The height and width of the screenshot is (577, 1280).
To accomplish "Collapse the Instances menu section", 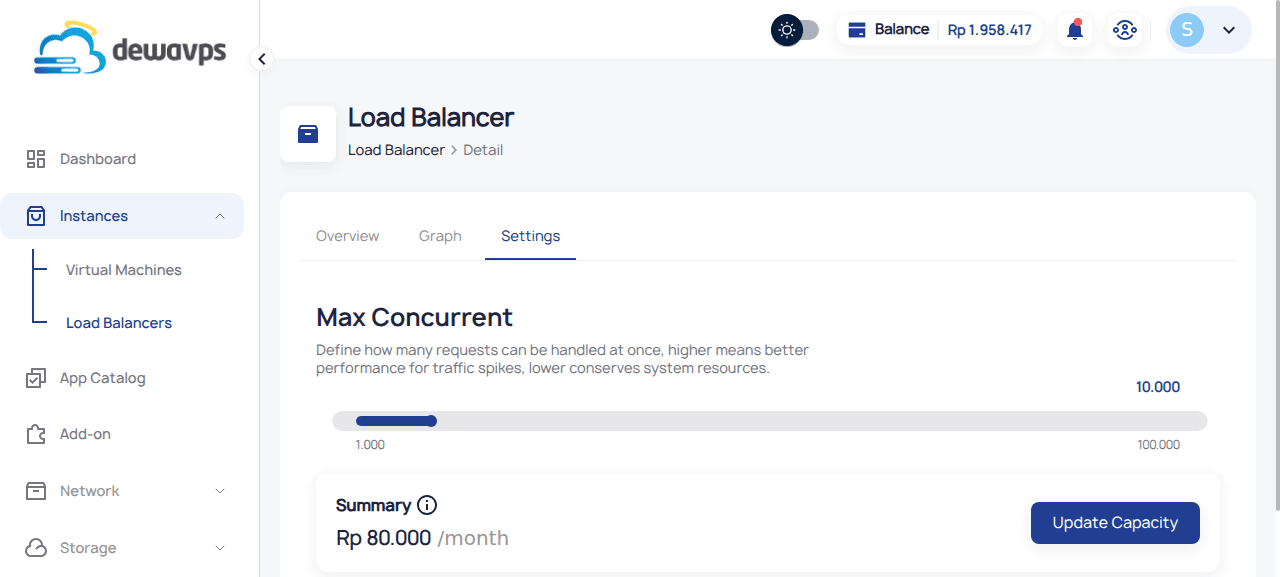I will [220, 216].
